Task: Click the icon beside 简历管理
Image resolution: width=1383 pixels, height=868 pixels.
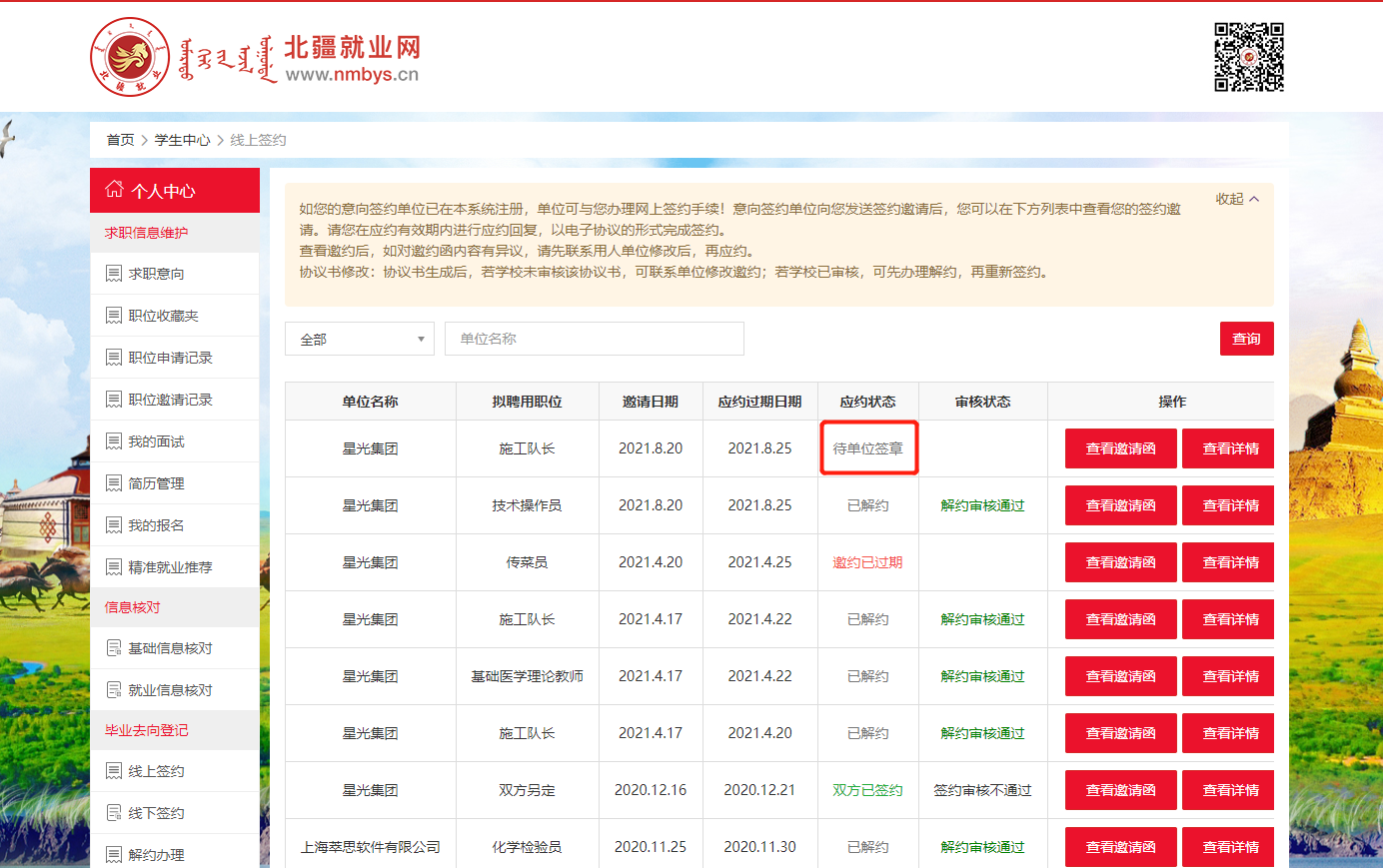Action: coord(114,483)
